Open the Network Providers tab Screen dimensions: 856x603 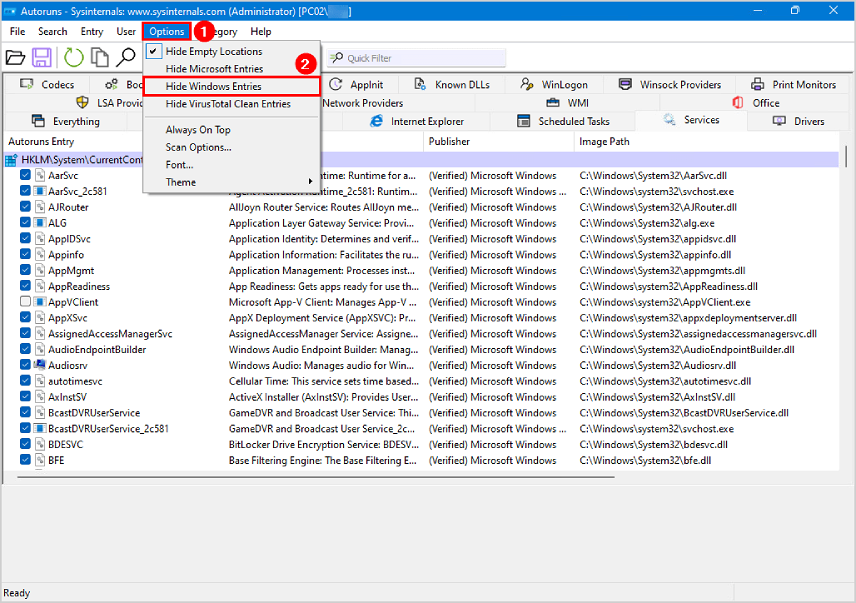pos(362,103)
